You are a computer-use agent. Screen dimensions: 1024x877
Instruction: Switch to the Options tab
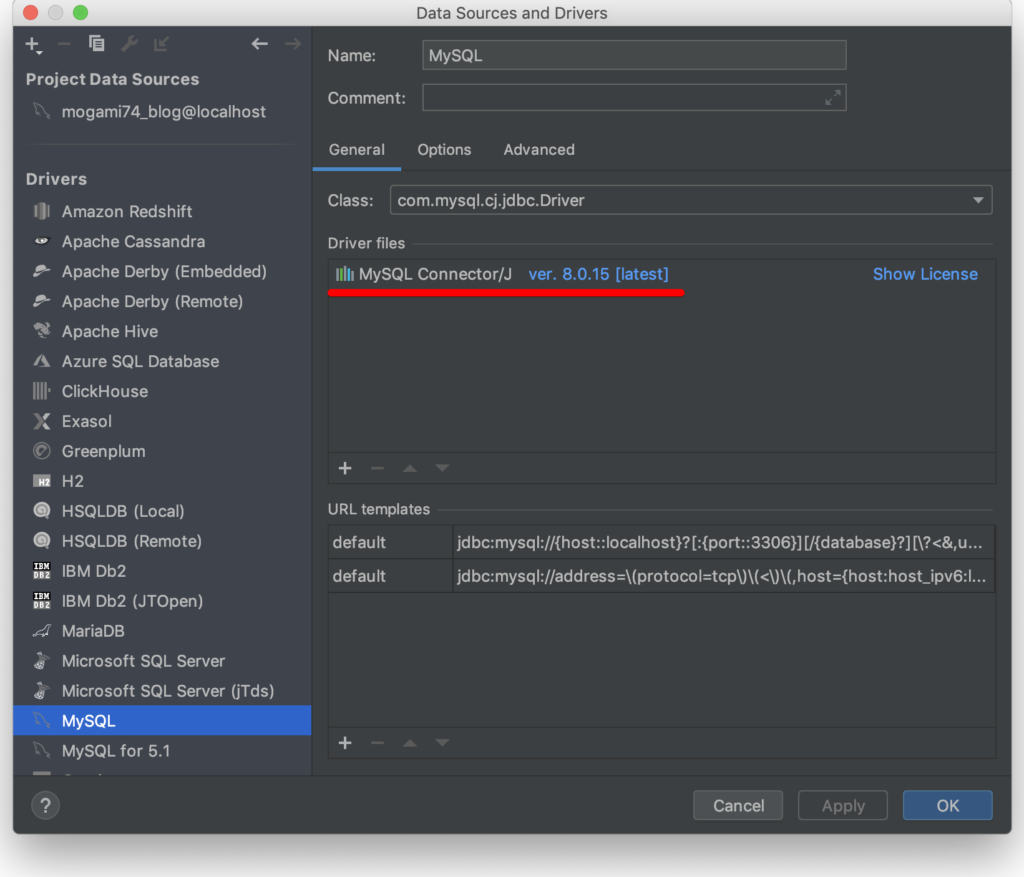(444, 150)
